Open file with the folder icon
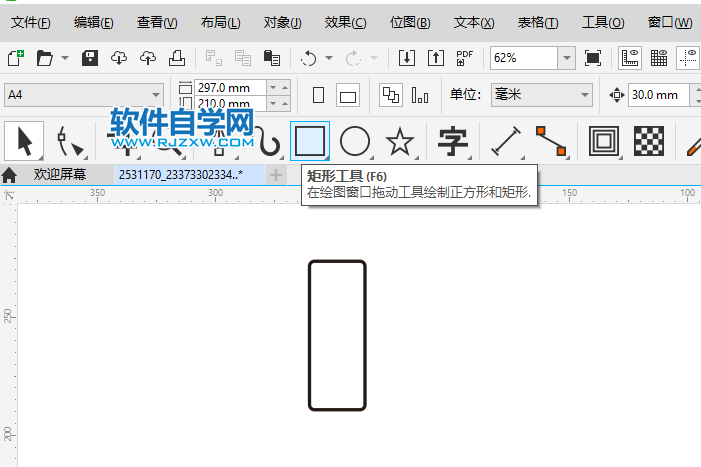Image resolution: width=701 pixels, height=467 pixels. [45, 58]
